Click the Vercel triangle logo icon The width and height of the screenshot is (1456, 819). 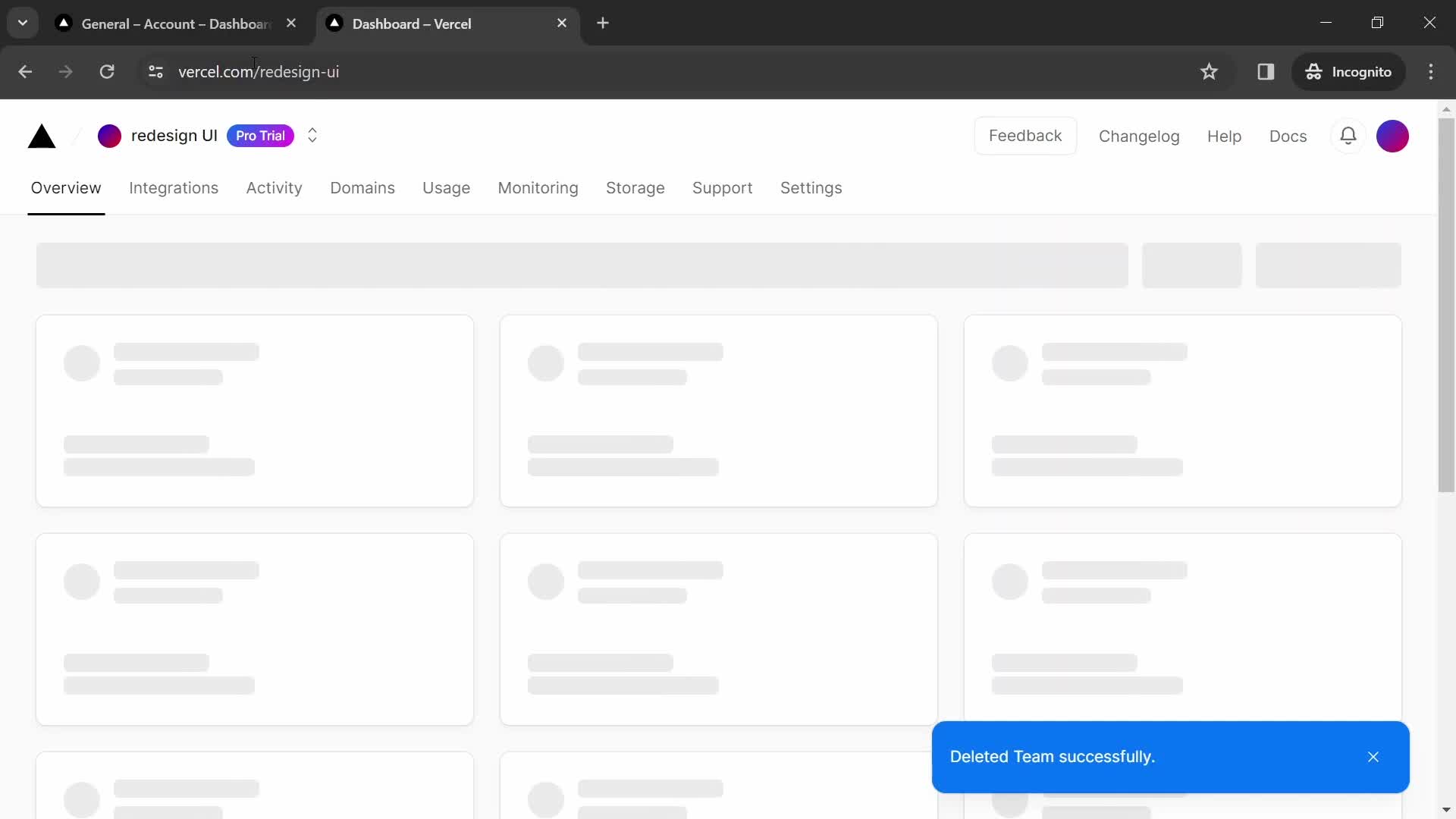pos(42,135)
